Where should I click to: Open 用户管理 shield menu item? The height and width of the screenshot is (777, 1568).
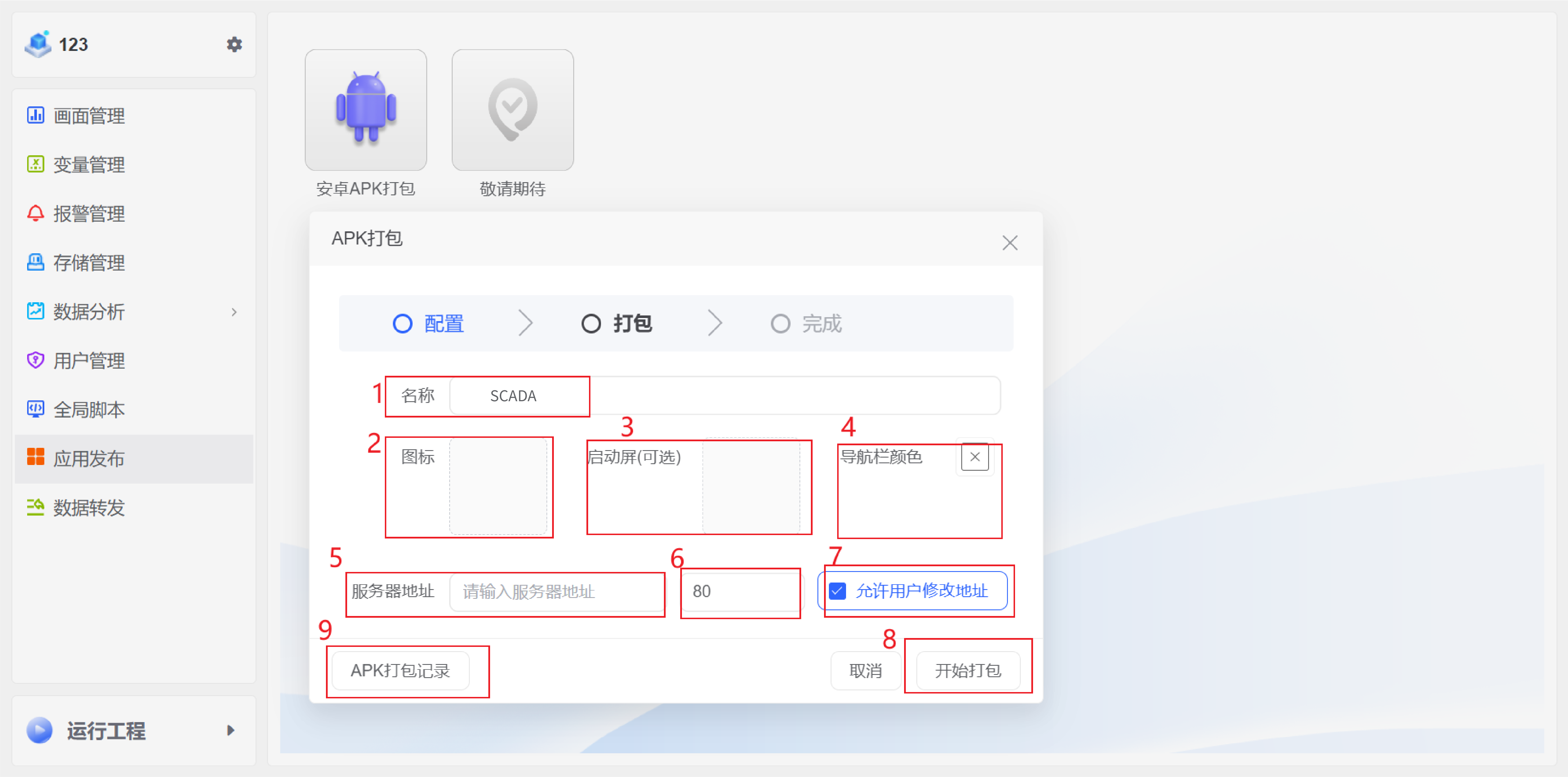coord(89,361)
